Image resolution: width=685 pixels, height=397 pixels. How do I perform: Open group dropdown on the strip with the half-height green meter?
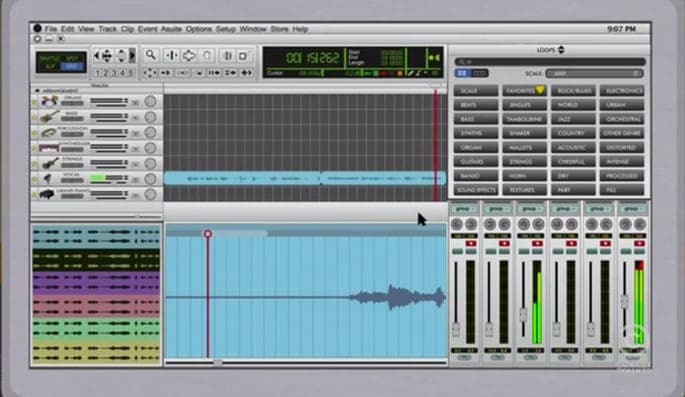[x=530, y=209]
